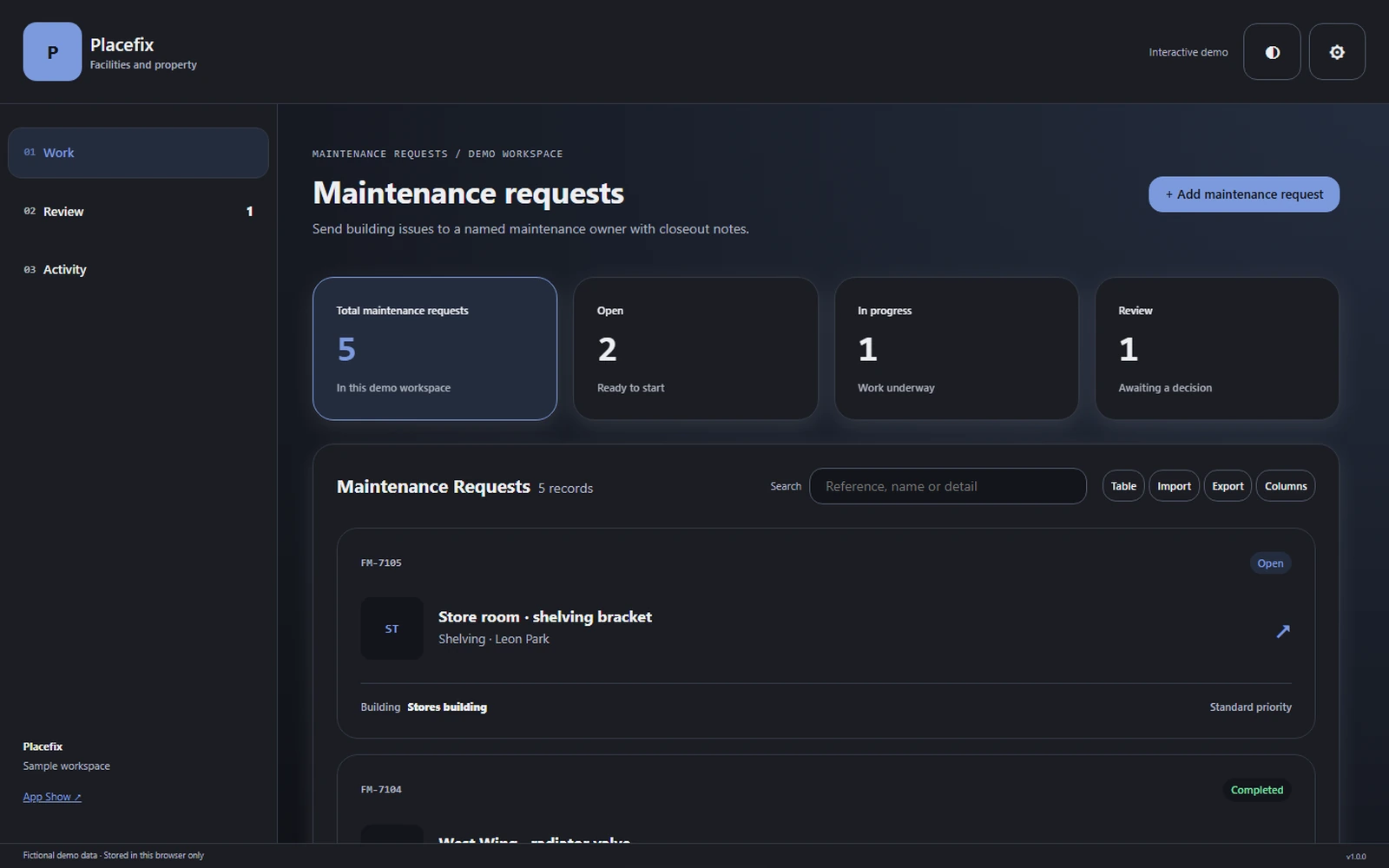
Task: Click the v1.0.0 version label
Action: (x=1355, y=857)
